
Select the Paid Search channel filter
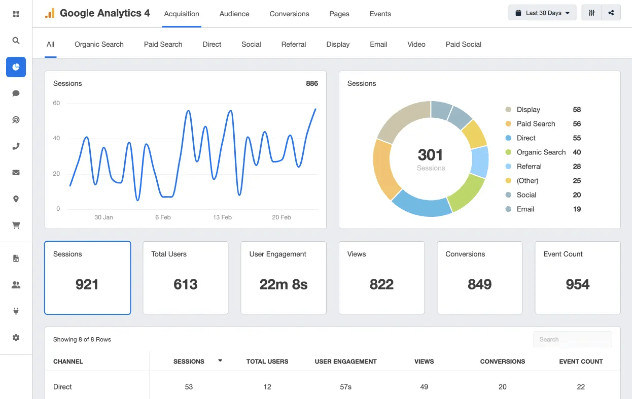coord(163,44)
